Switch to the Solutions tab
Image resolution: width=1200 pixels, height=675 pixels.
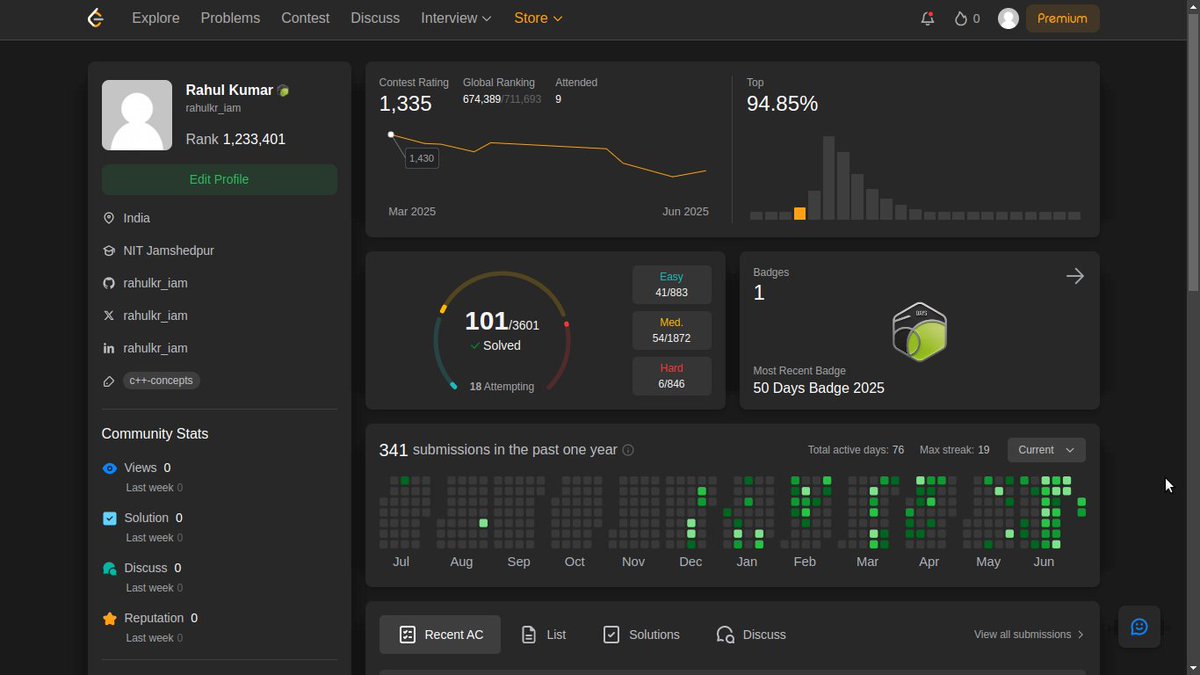(641, 635)
